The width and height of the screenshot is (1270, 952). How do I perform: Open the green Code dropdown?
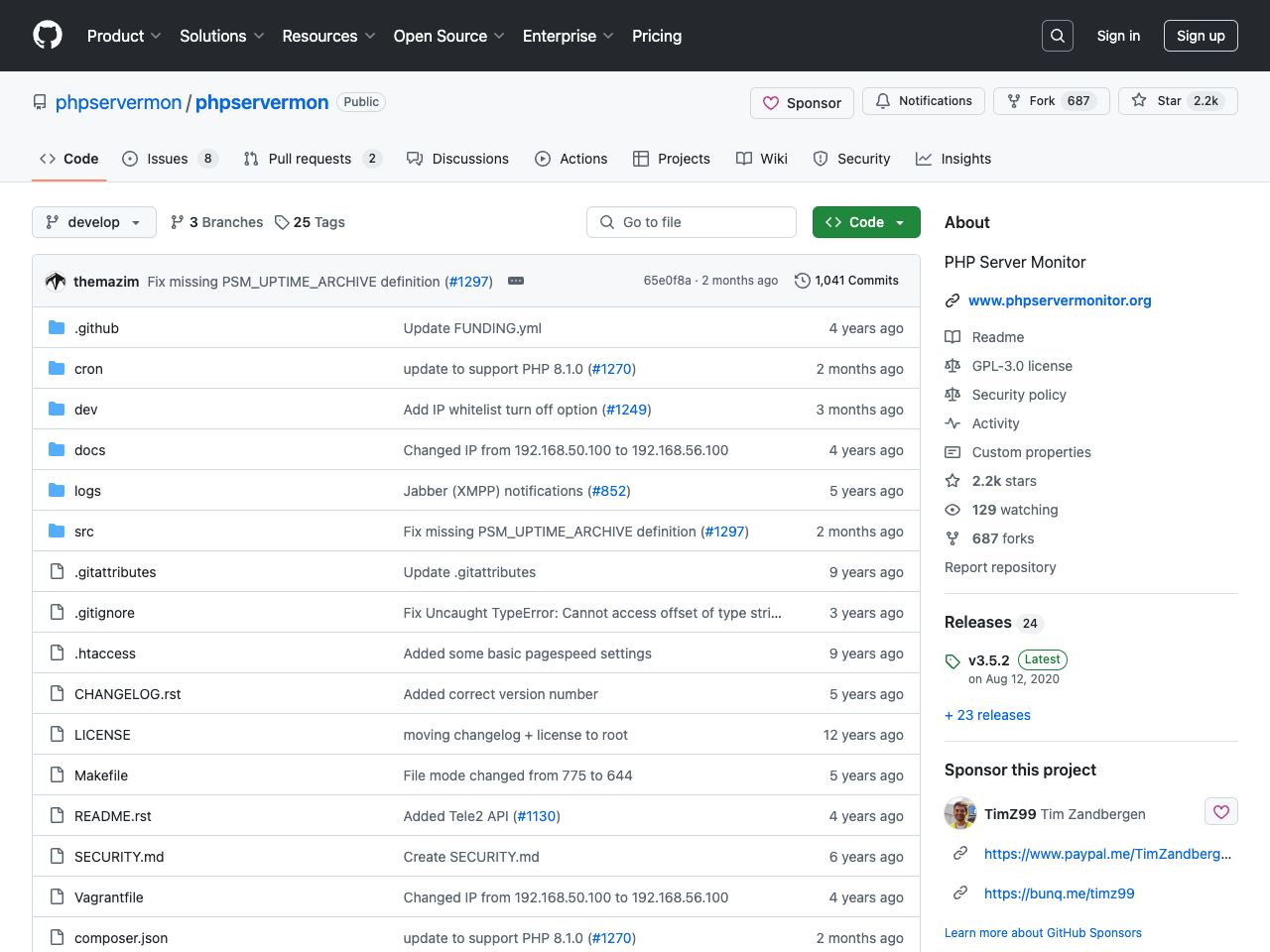866,222
